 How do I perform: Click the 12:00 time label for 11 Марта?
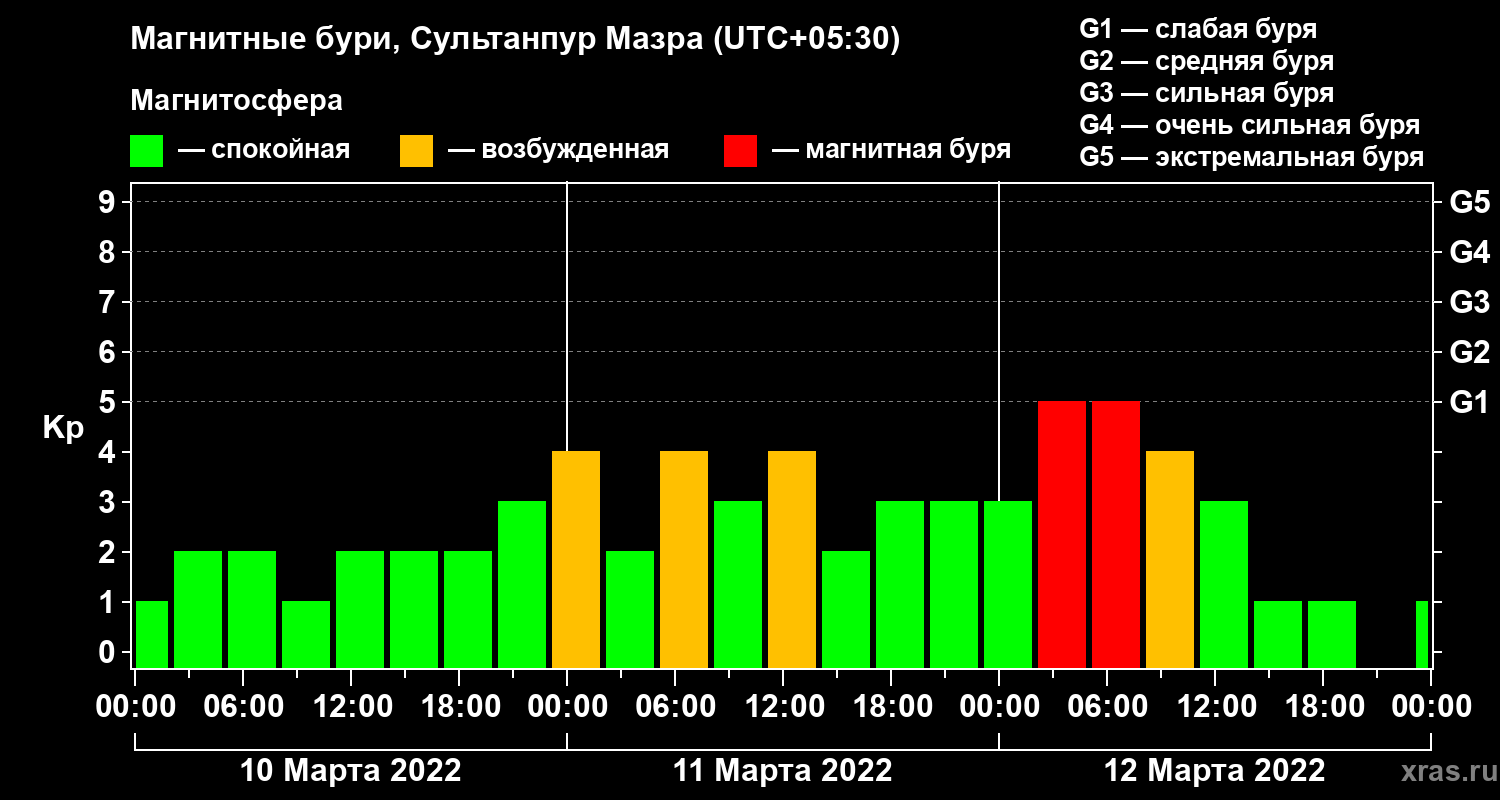(783, 707)
